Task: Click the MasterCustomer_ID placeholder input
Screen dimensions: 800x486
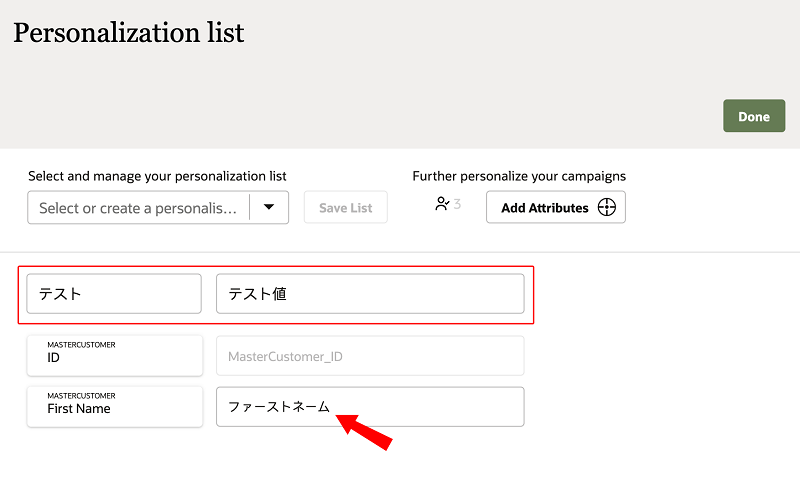Action: (369, 356)
